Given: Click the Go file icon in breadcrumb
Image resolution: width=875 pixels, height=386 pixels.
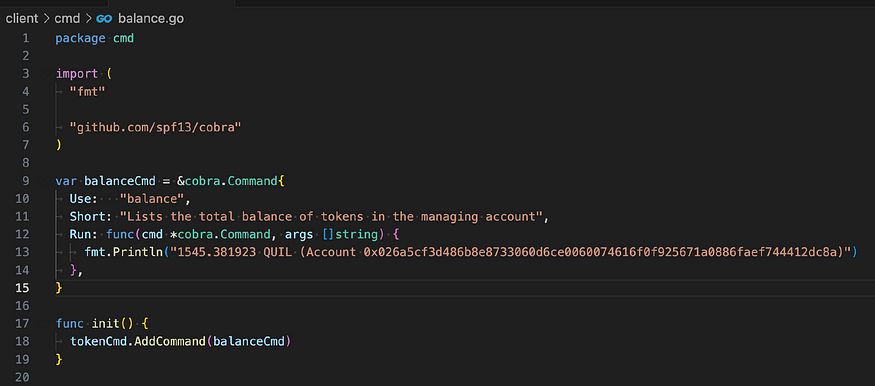Looking at the screenshot, I should (104, 18).
